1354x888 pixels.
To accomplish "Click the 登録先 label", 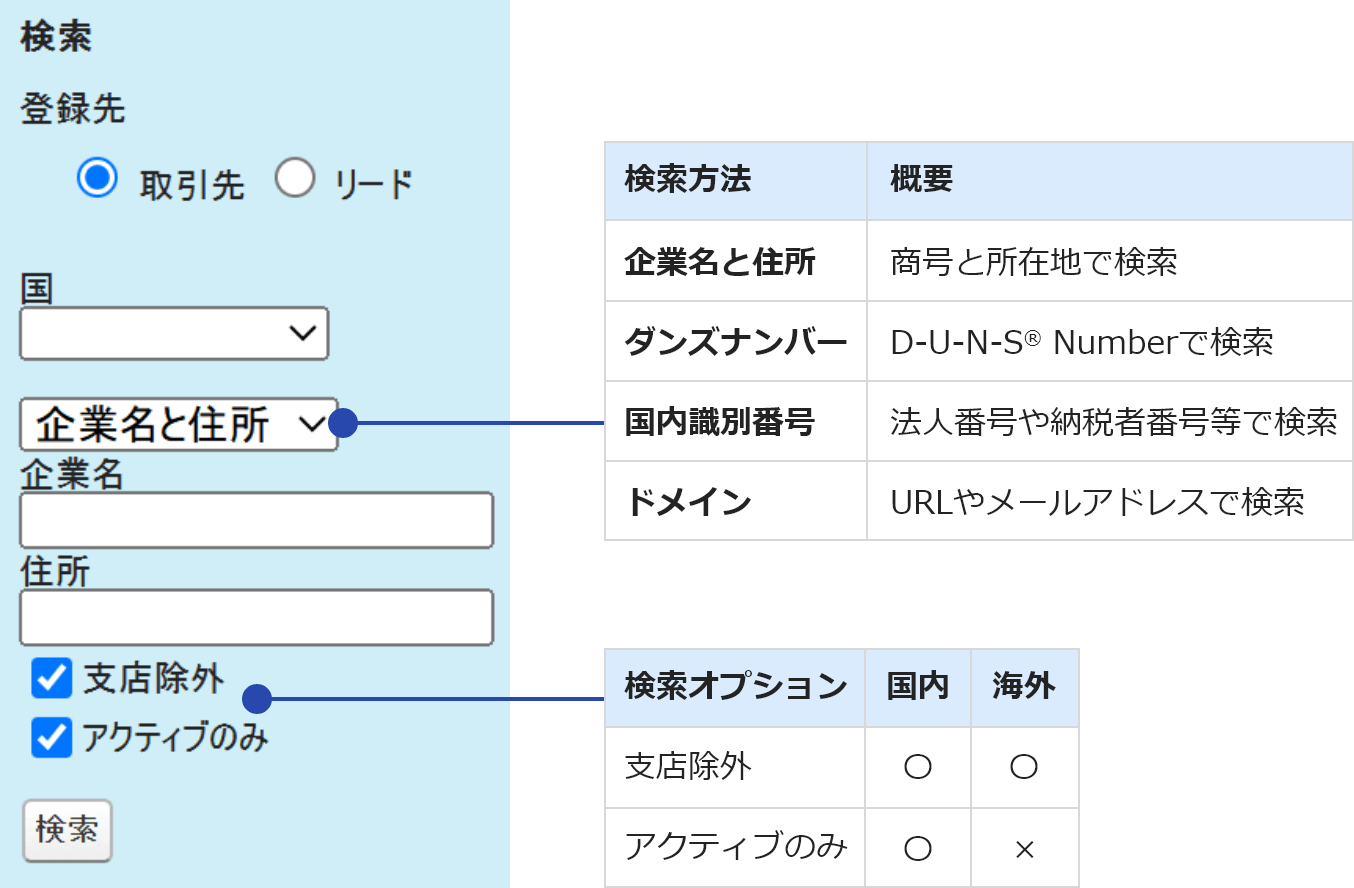I will (x=73, y=109).
